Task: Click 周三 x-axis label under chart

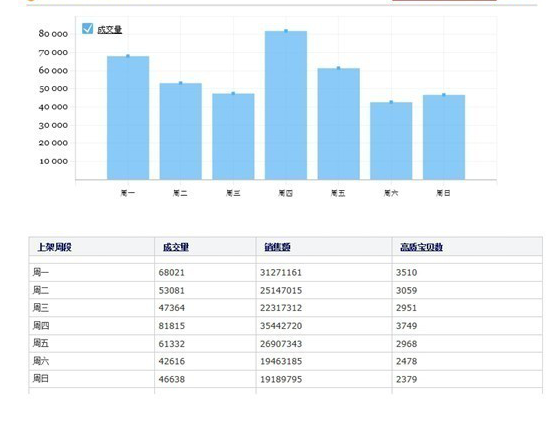Action: pyautogui.click(x=233, y=193)
